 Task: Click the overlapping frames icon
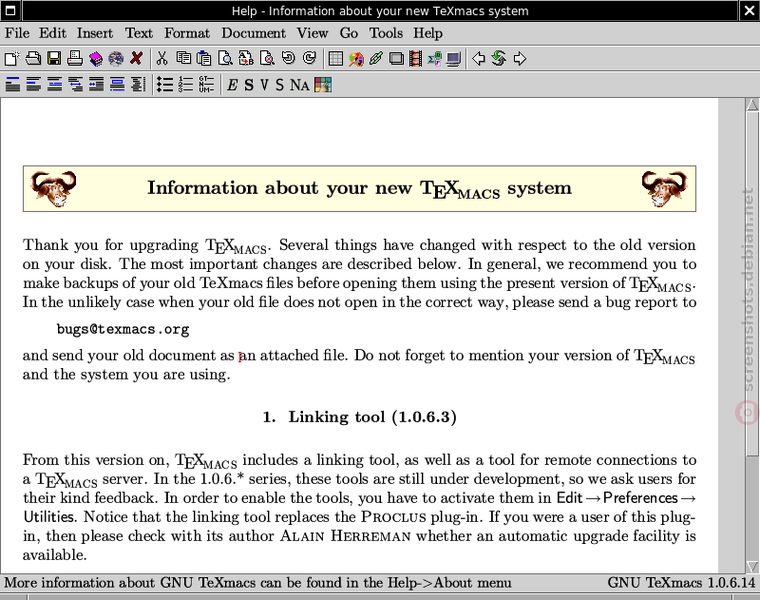tap(396, 59)
